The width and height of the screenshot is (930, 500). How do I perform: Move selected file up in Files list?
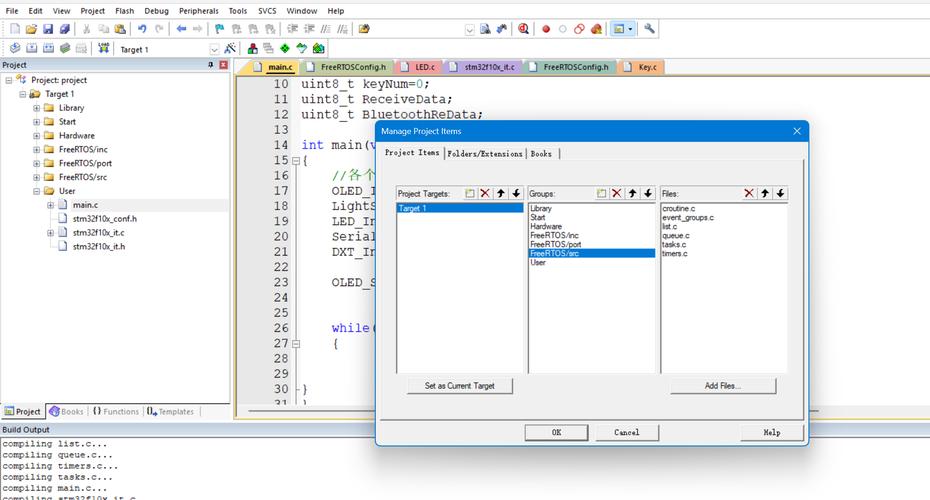(765, 193)
